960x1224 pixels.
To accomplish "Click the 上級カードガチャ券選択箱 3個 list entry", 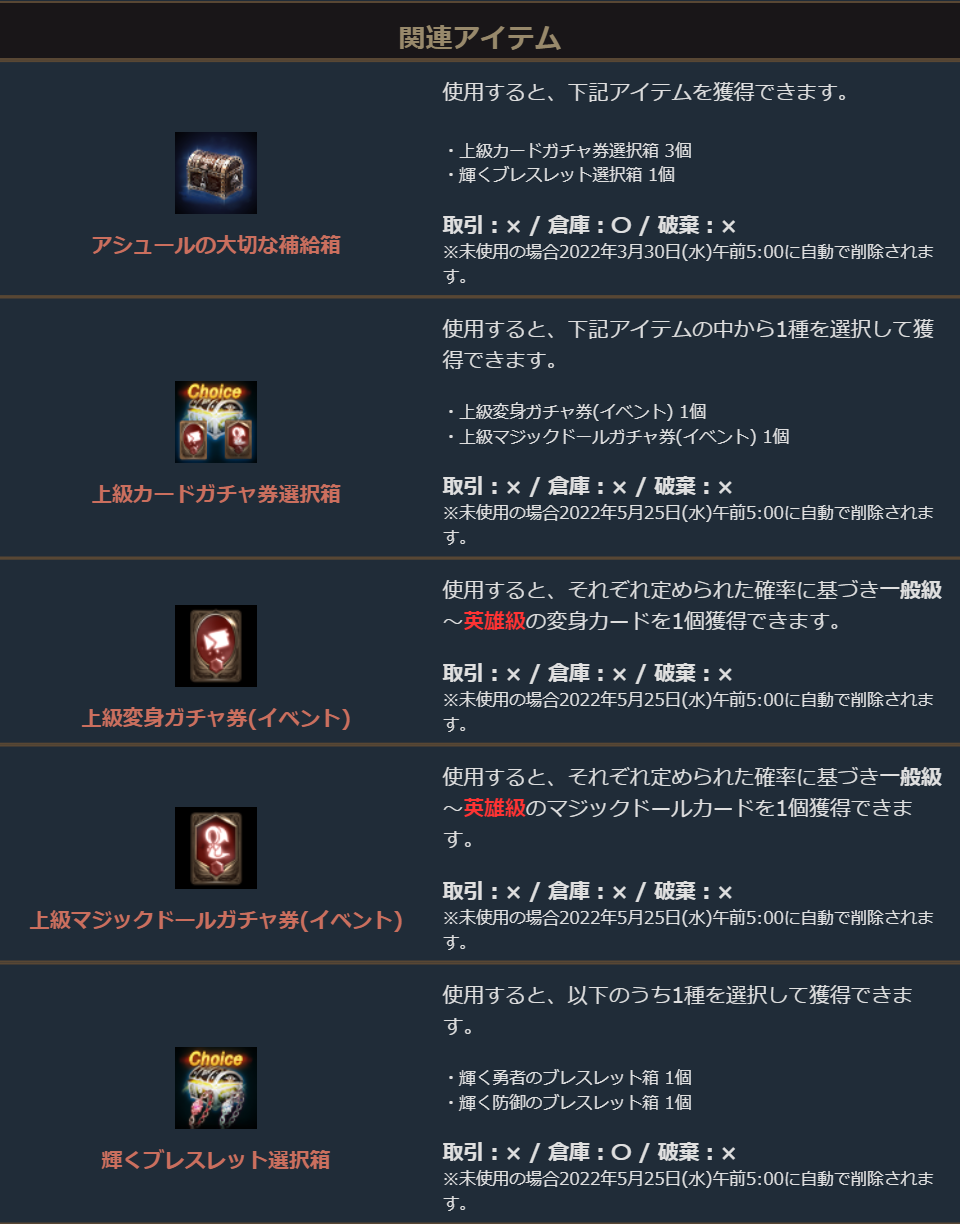I will click(568, 151).
